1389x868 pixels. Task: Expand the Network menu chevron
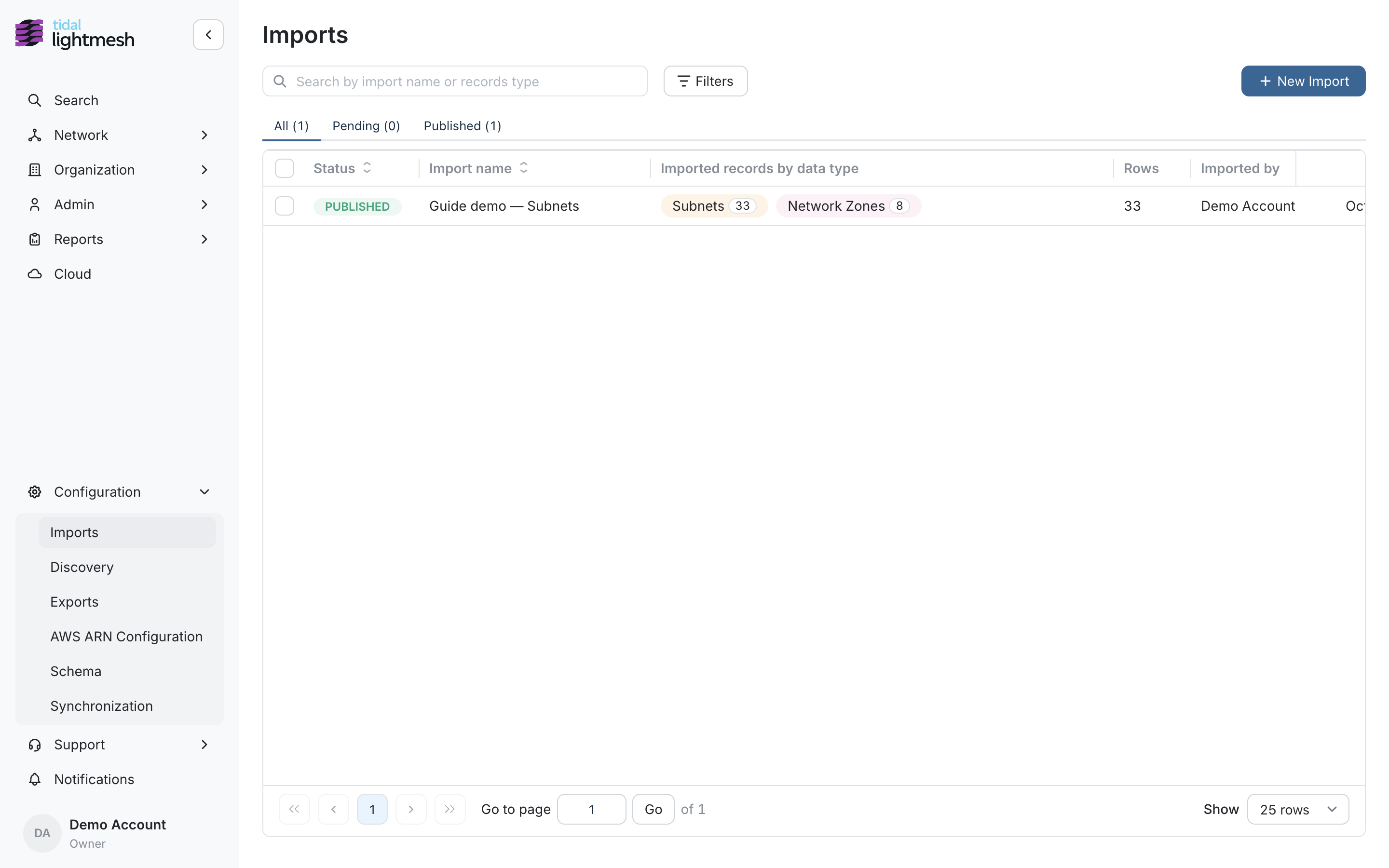204,135
